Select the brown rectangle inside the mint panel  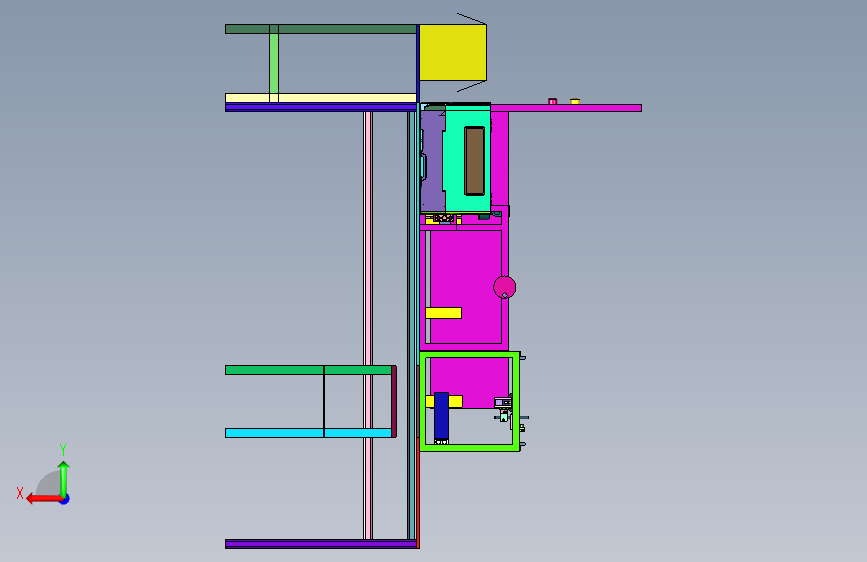[474, 161]
